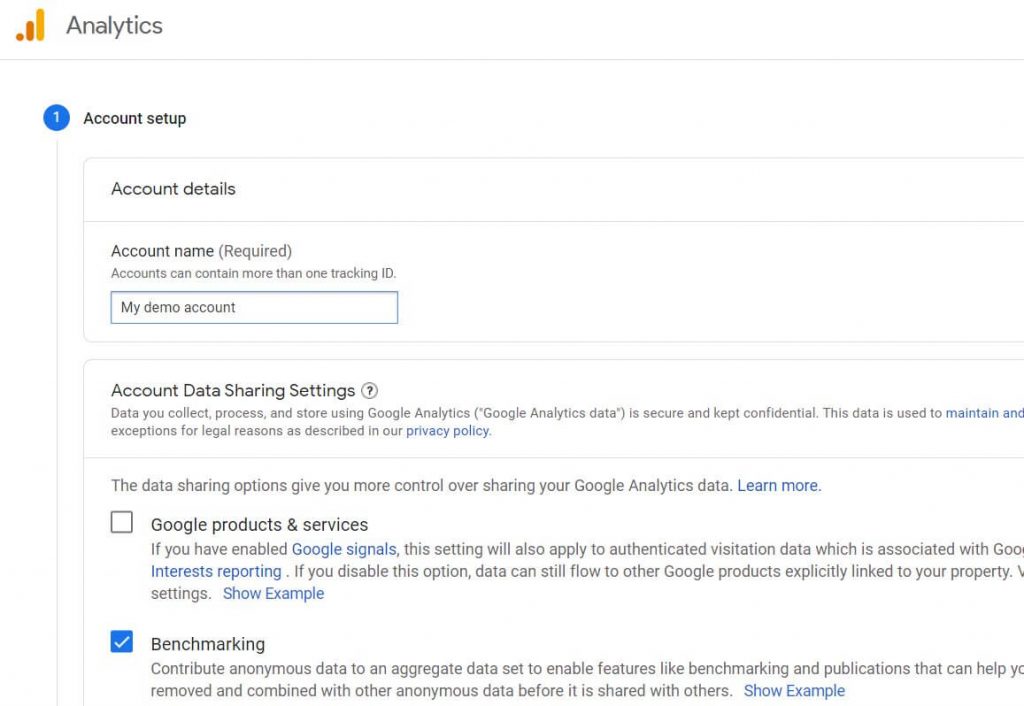Enable the Google products & services checkbox
The width and height of the screenshot is (1024, 706).
tap(122, 522)
